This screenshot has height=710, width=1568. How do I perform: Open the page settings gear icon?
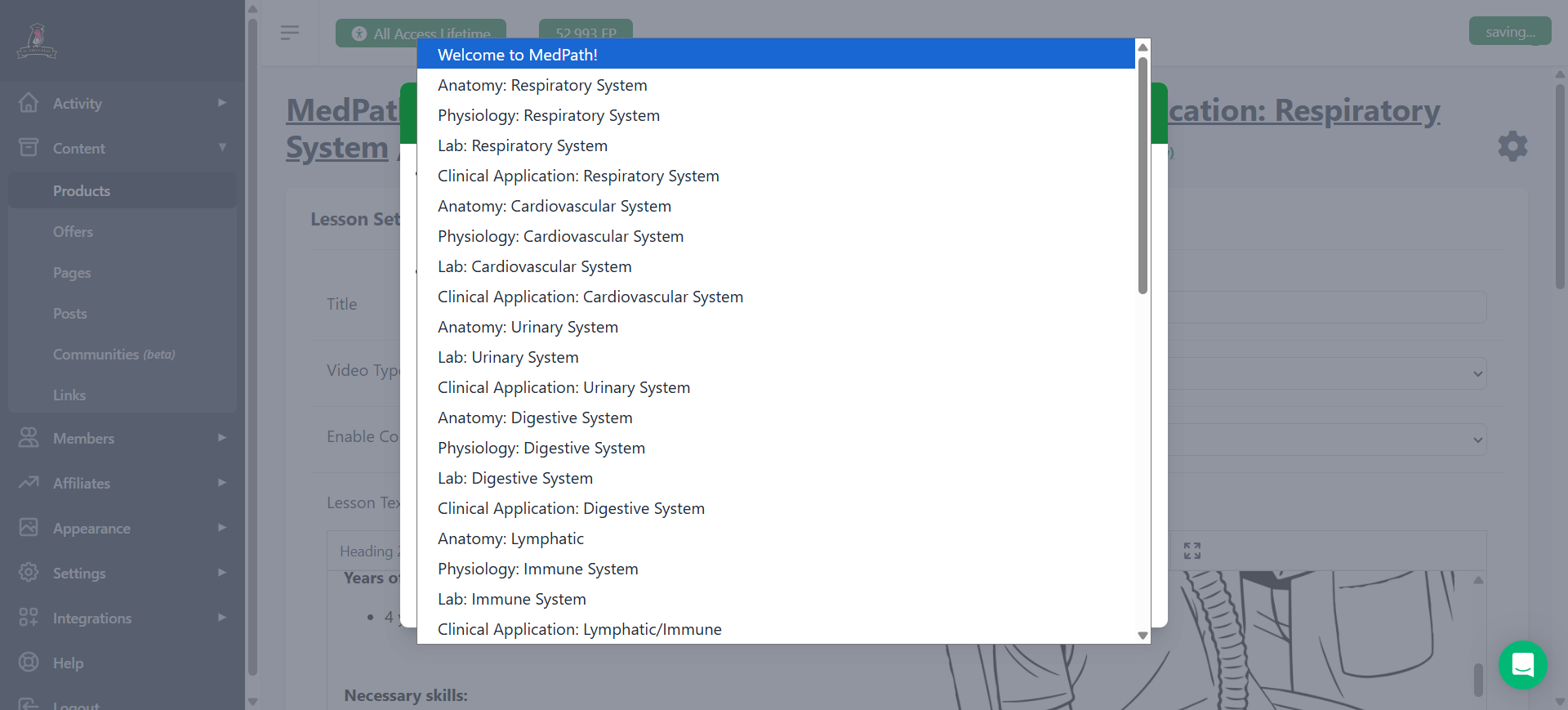tap(1512, 146)
